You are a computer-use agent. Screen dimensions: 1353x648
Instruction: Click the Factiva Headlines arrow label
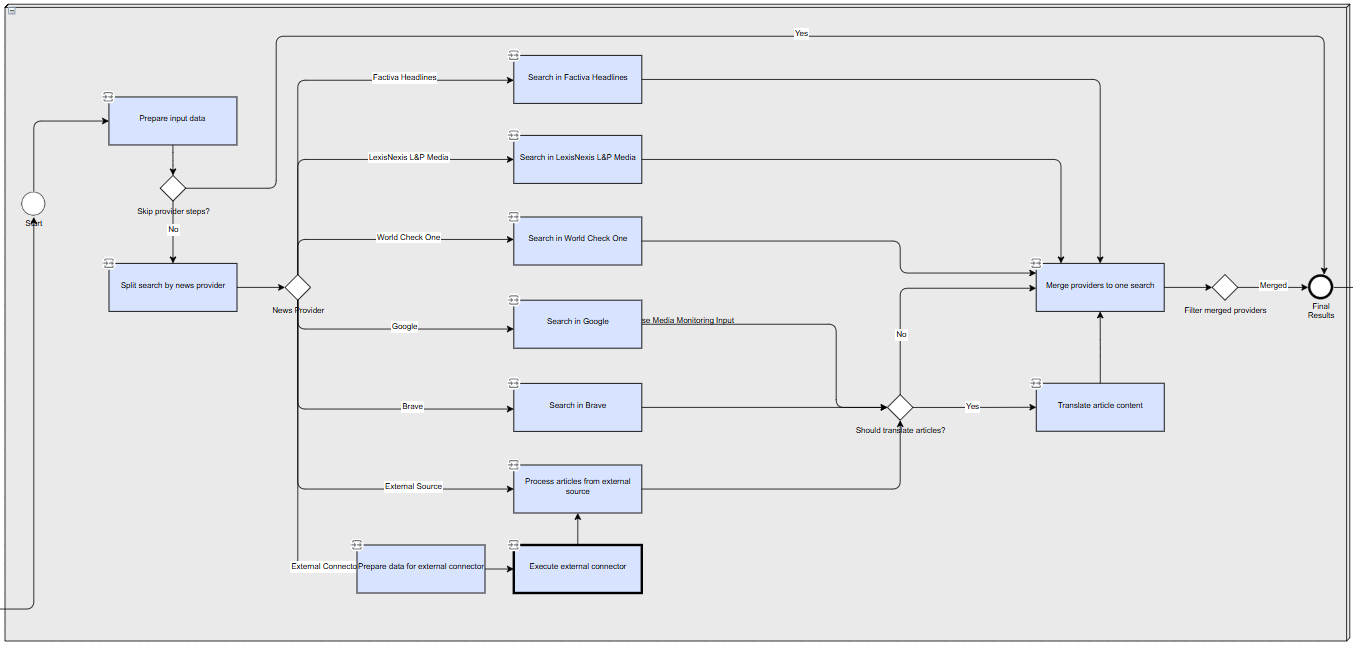click(x=404, y=77)
